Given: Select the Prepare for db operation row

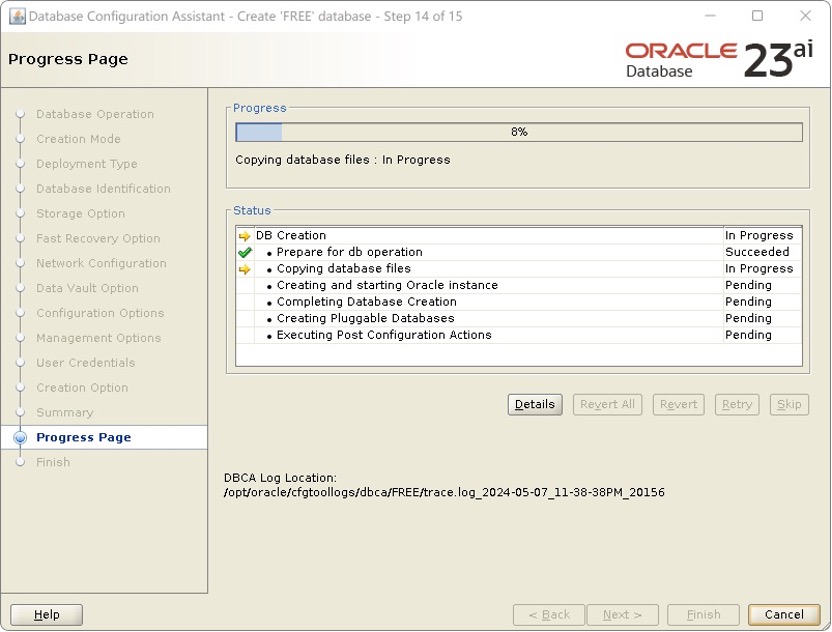Looking at the screenshot, I should (x=519, y=253).
